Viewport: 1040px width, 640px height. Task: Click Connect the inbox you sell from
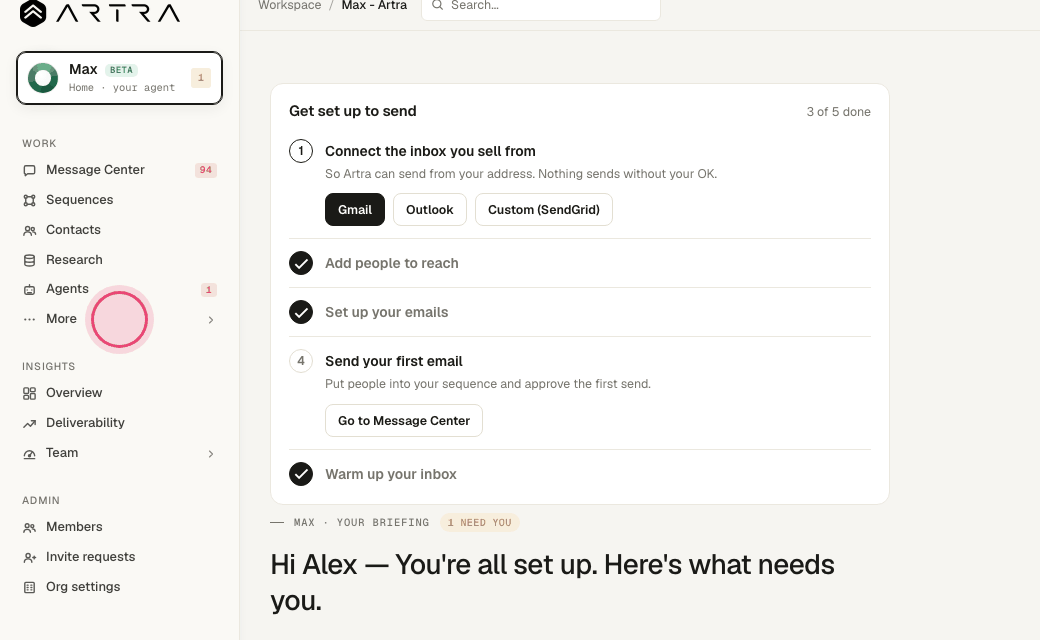(430, 151)
